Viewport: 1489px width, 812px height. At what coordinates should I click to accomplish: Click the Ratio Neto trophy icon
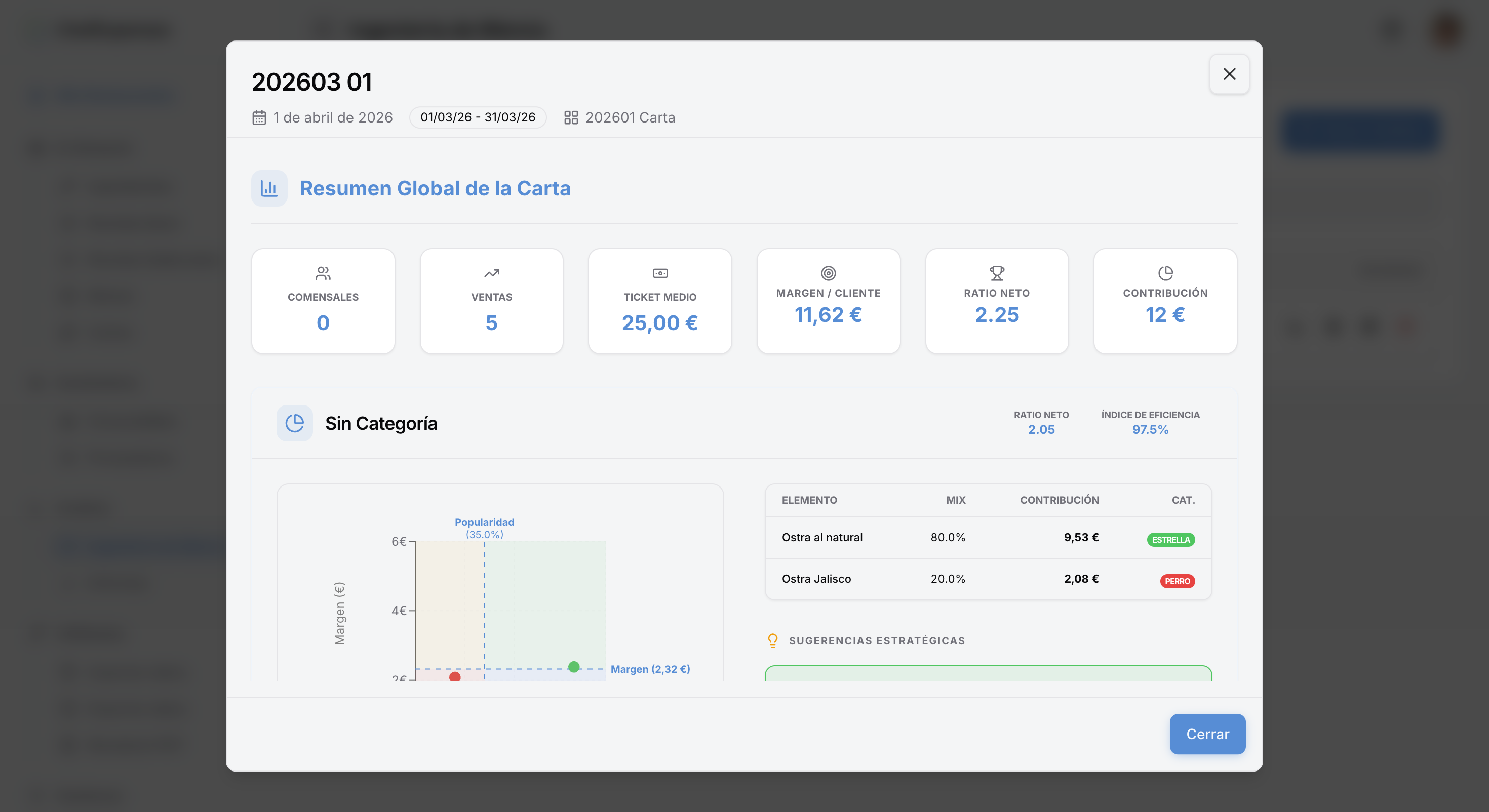tap(997, 273)
